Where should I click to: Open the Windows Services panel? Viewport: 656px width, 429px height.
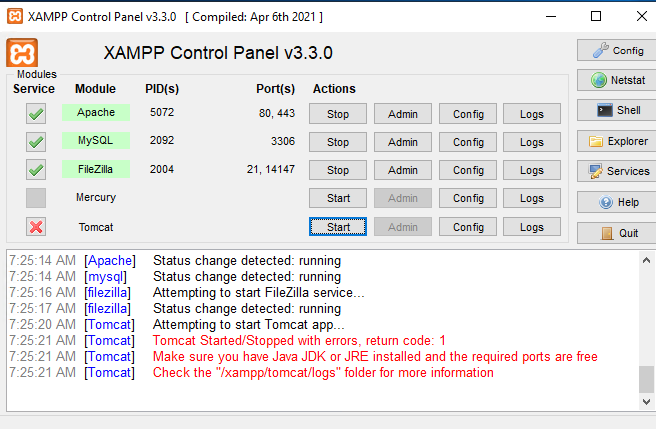617,171
